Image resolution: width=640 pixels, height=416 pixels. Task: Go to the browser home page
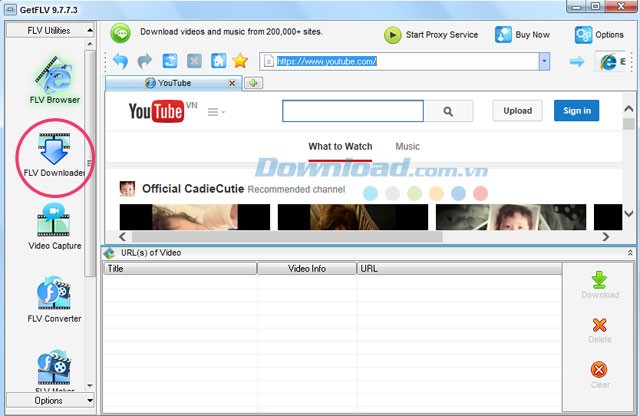coord(218,61)
